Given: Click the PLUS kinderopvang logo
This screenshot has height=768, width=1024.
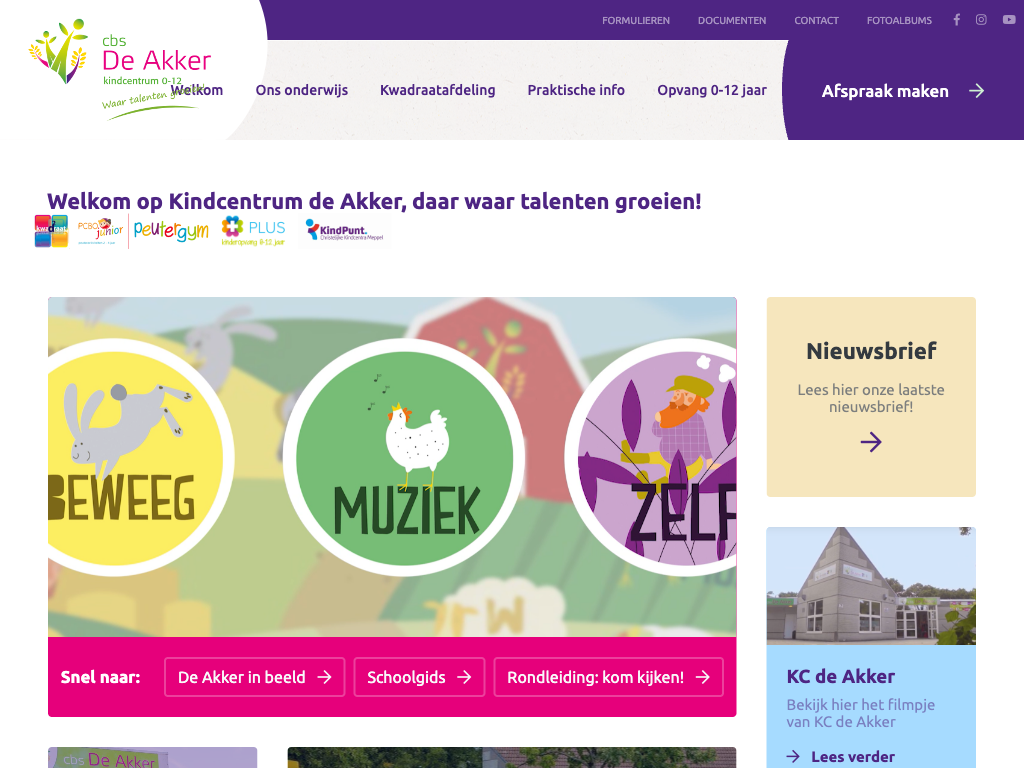Looking at the screenshot, I should (253, 231).
